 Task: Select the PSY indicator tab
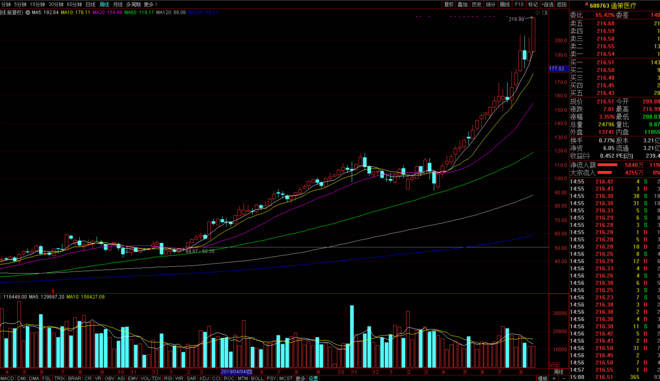pyautogui.click(x=271, y=378)
